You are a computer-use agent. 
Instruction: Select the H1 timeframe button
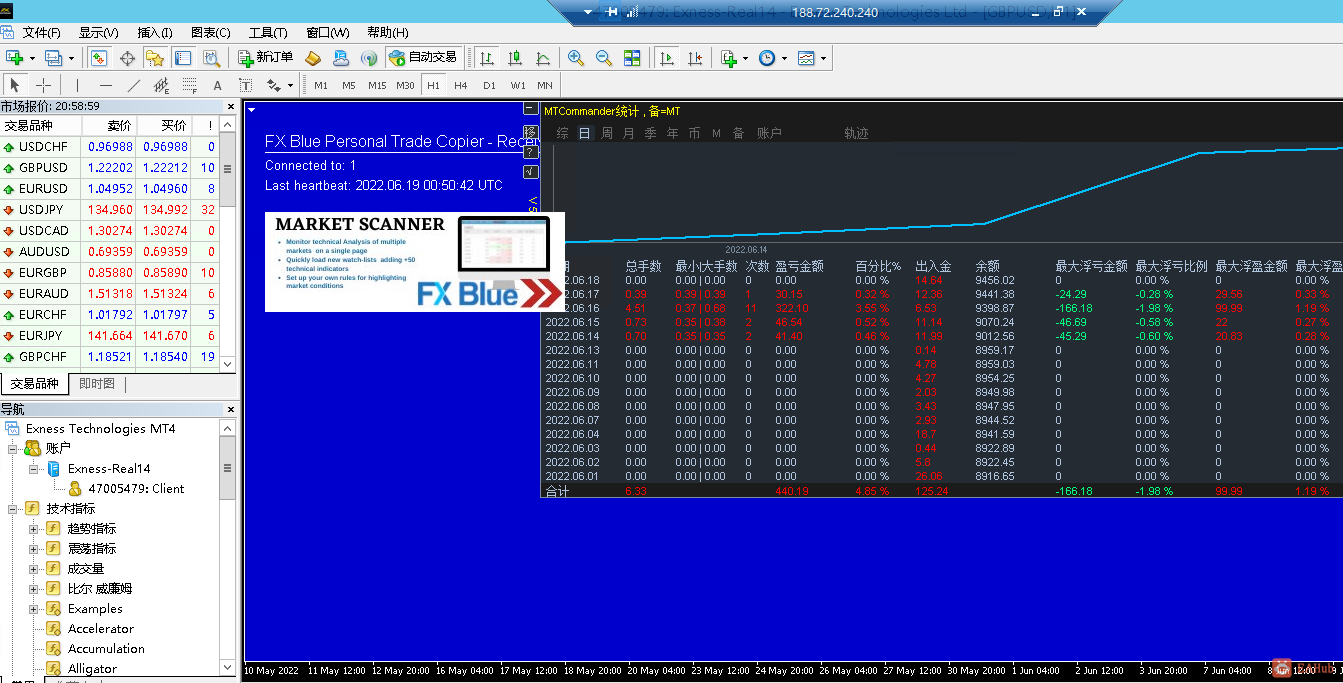click(433, 85)
